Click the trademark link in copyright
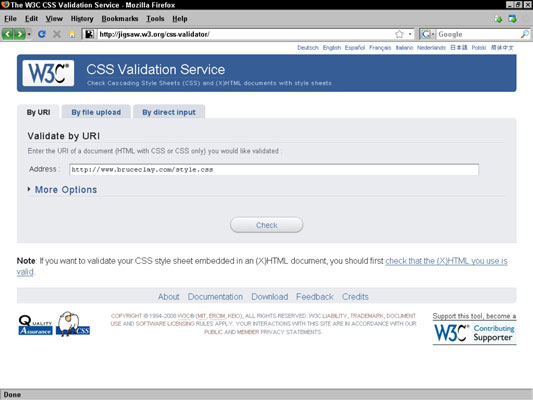The width and height of the screenshot is (533, 400). pyautogui.click(x=366, y=316)
